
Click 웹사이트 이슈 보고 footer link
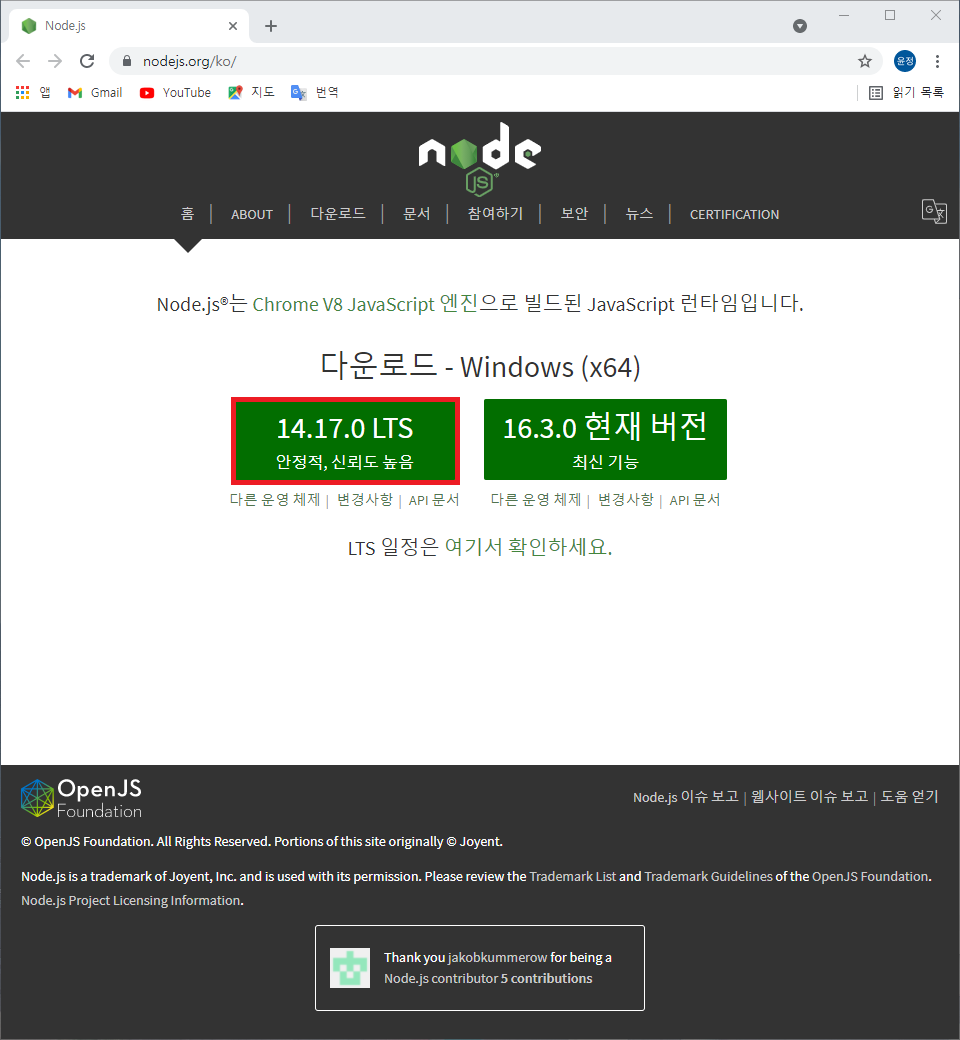click(x=809, y=797)
